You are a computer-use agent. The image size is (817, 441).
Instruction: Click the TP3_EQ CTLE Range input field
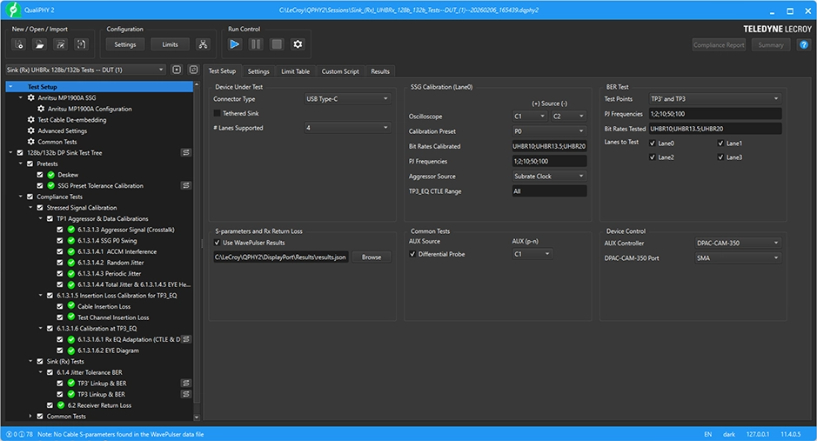pyautogui.click(x=548, y=190)
